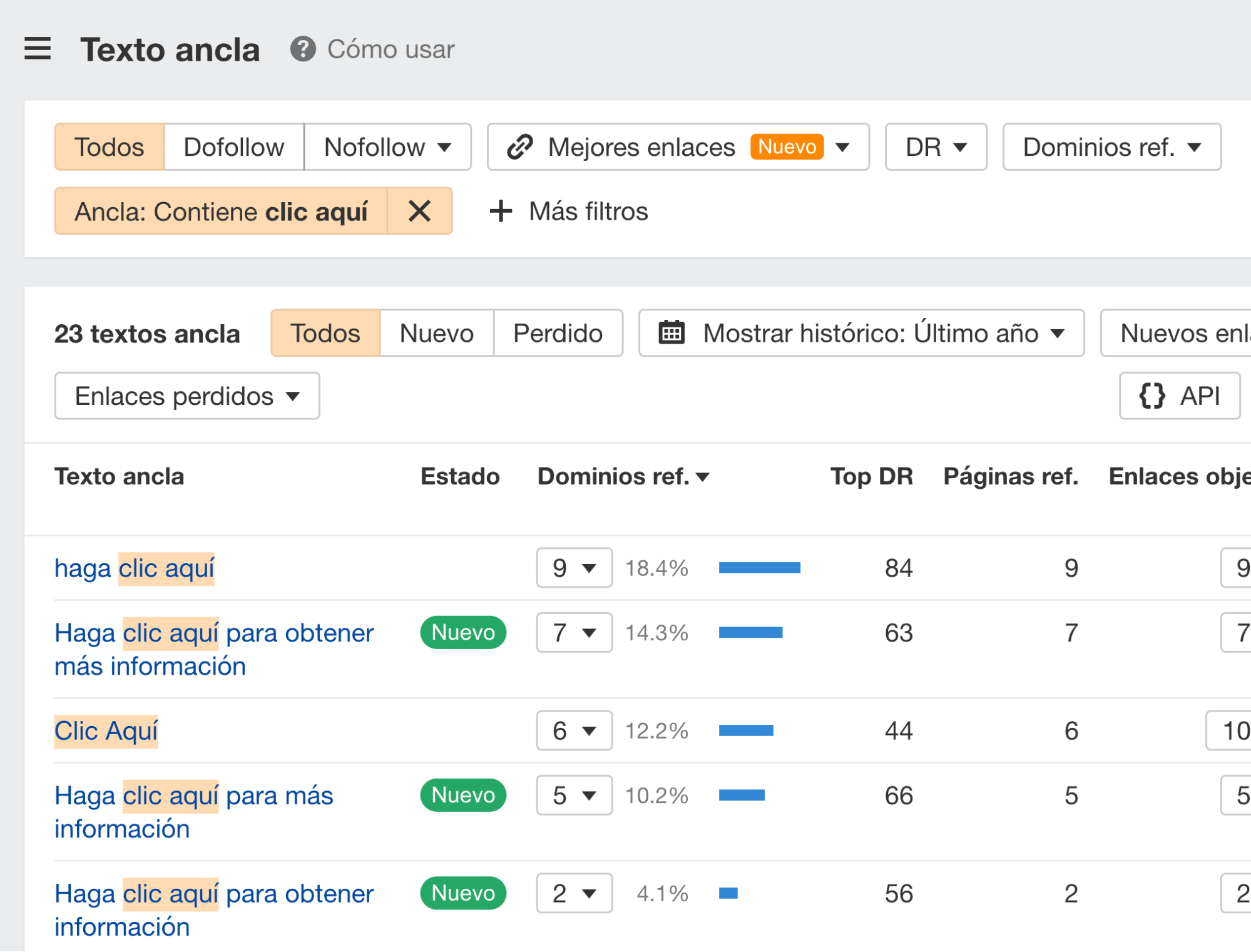The image size is (1251, 952).
Task: Click the {} API button
Action: [1179, 396]
